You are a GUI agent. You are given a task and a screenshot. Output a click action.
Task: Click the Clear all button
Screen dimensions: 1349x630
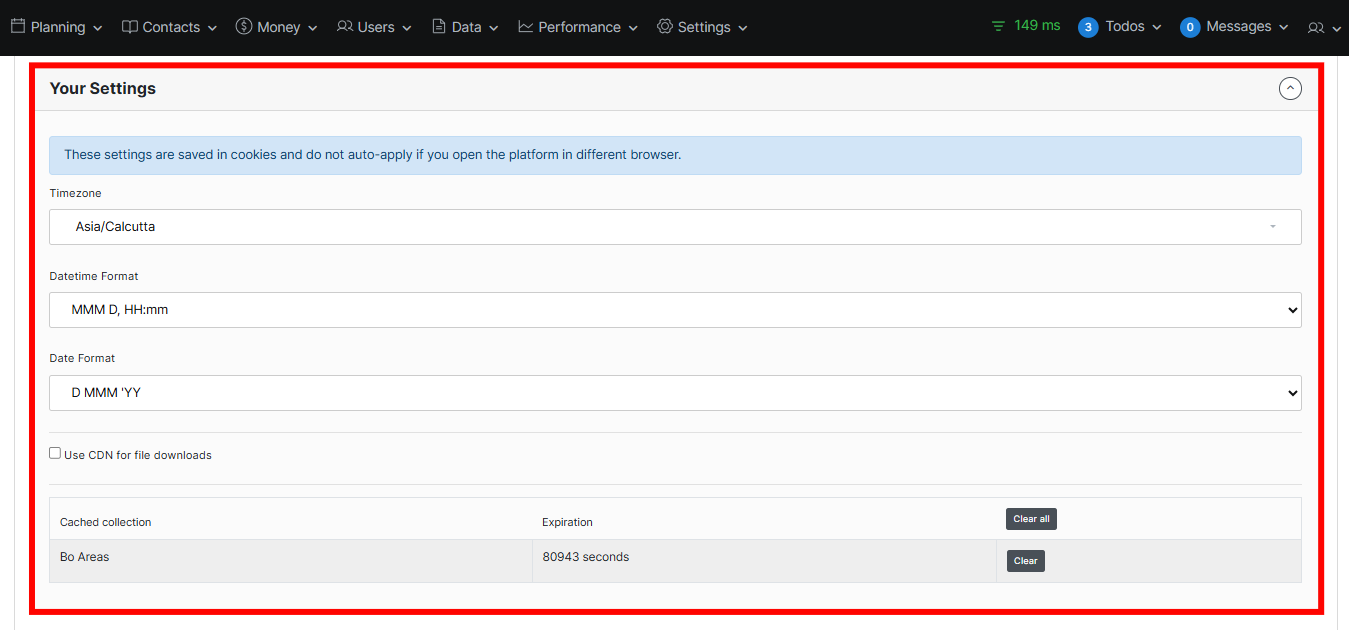[1031, 519]
